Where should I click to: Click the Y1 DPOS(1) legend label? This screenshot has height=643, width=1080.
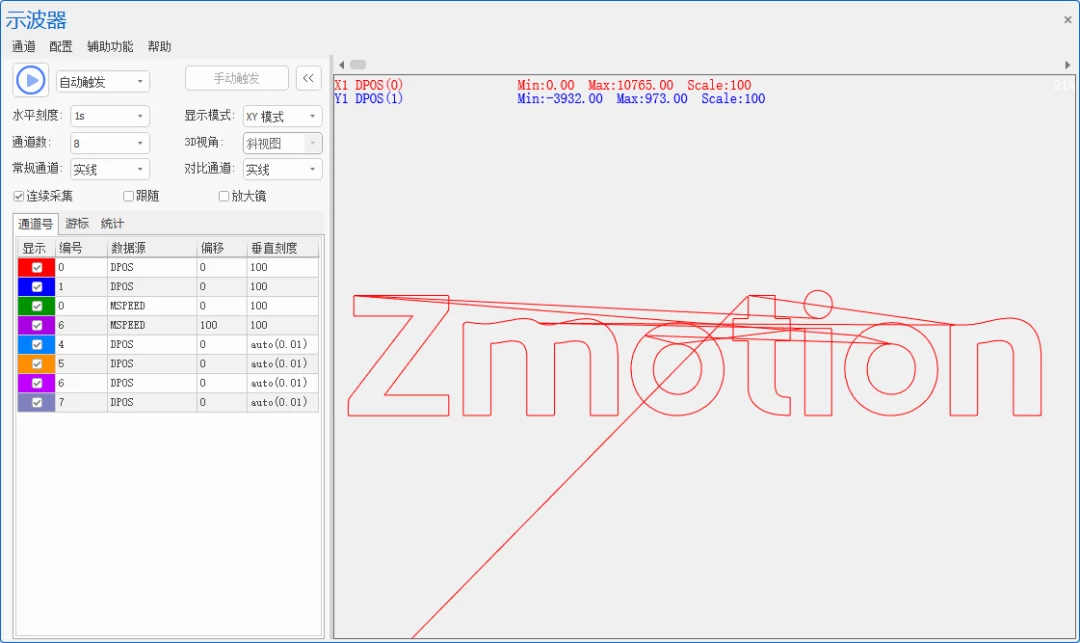click(368, 98)
